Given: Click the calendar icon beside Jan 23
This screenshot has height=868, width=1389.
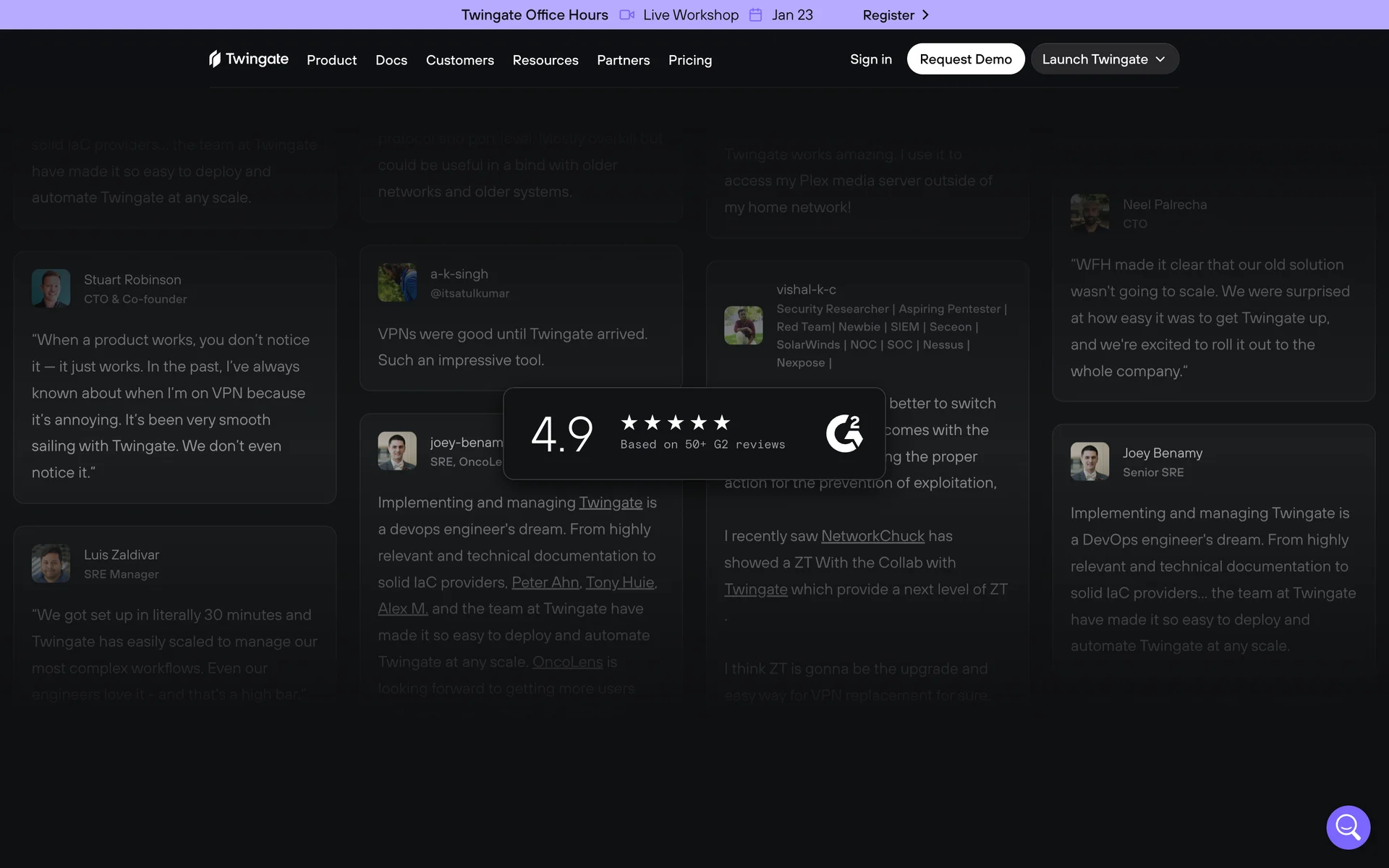Looking at the screenshot, I should point(755,15).
